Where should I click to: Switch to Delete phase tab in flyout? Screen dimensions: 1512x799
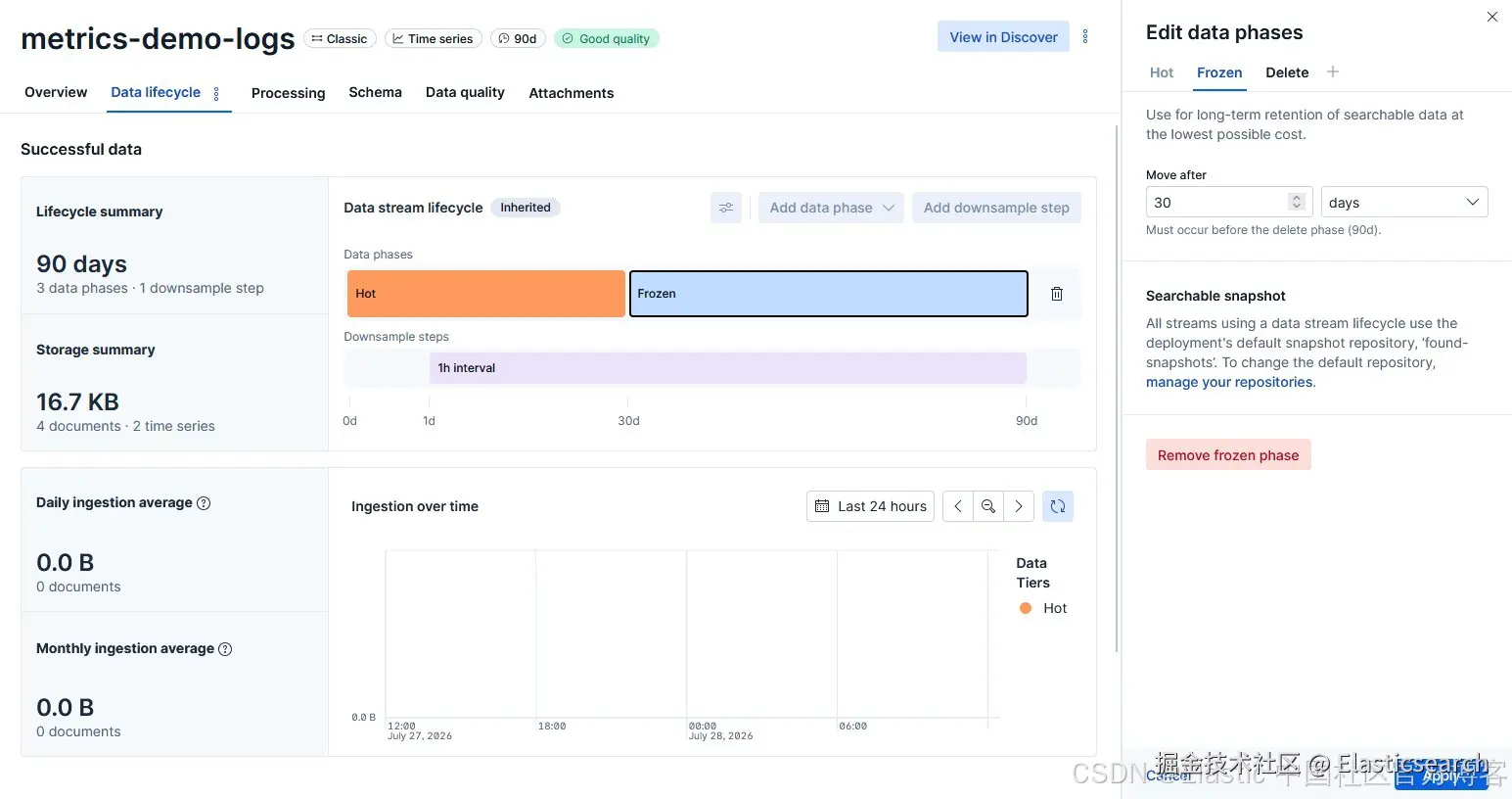click(1287, 72)
